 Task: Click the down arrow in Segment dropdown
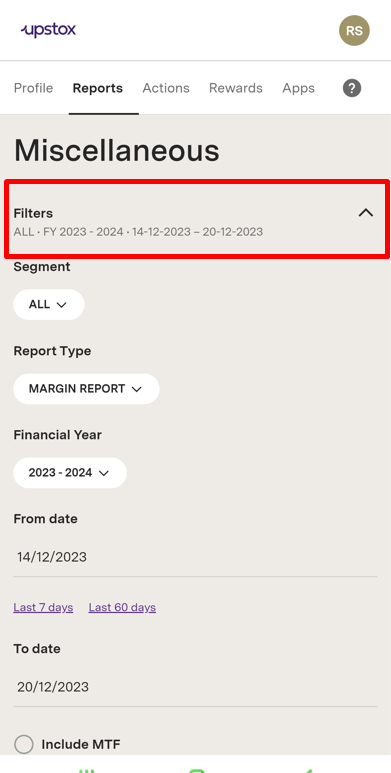pos(62,305)
